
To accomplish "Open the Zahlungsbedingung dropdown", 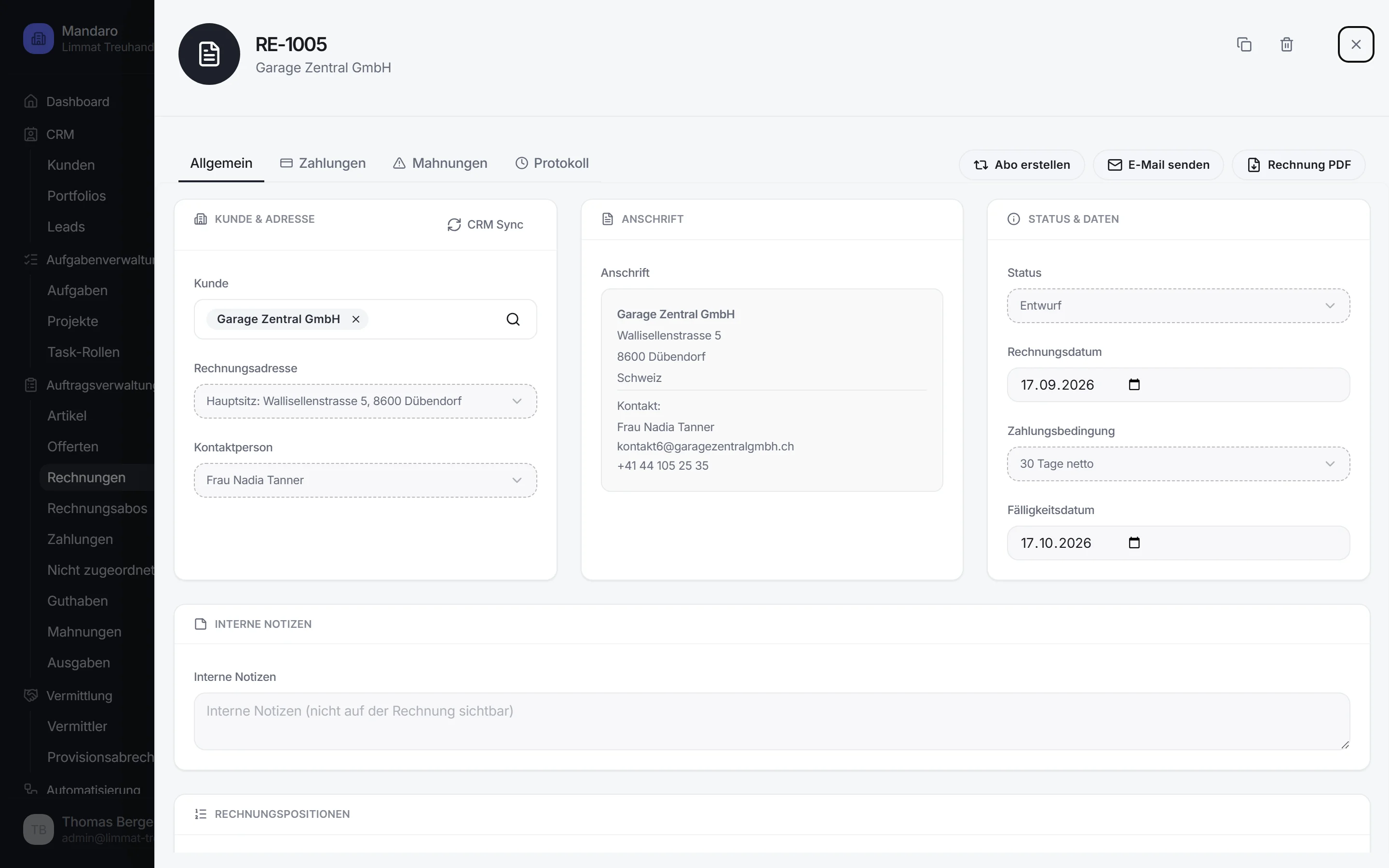I will point(1178,464).
